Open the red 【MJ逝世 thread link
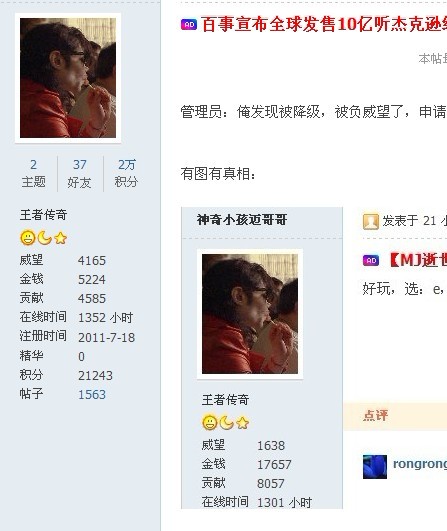This screenshot has width=447, height=531. [x=418, y=260]
